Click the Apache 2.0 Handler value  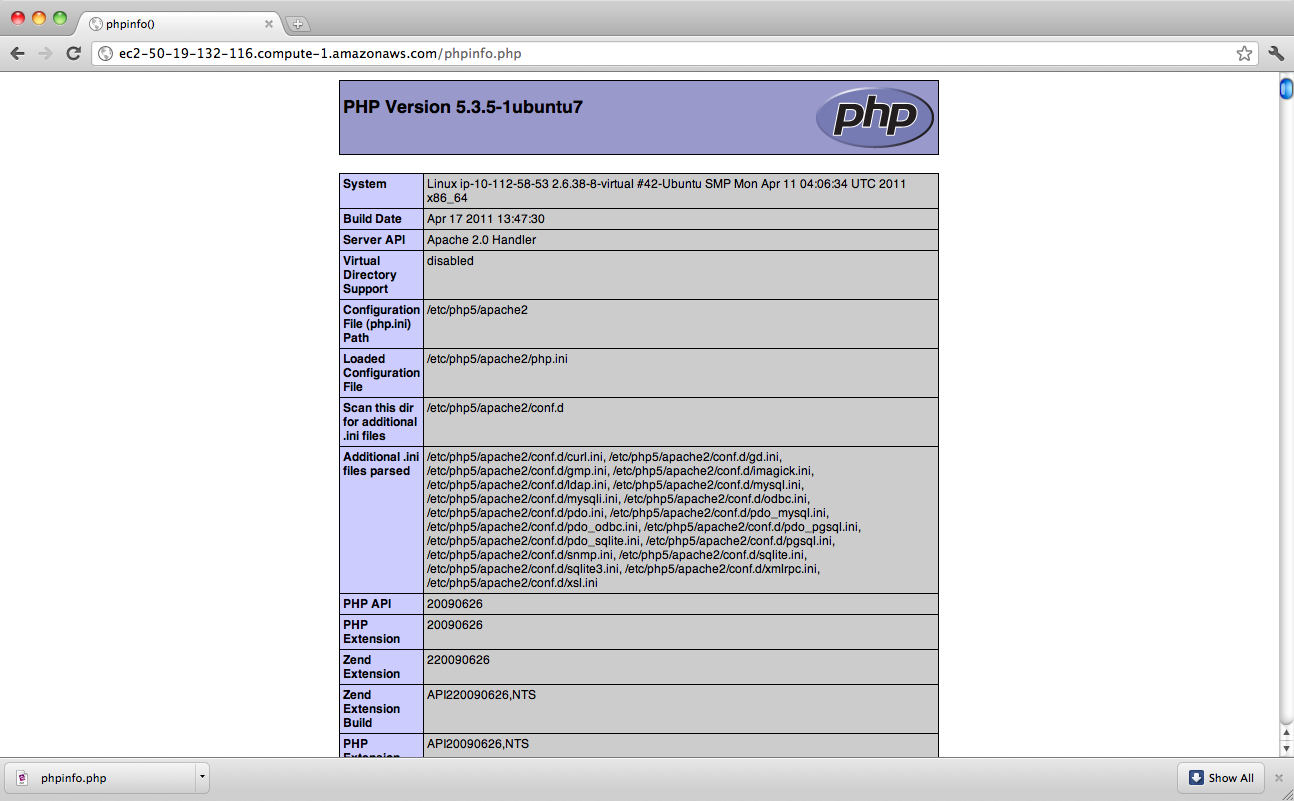481,240
